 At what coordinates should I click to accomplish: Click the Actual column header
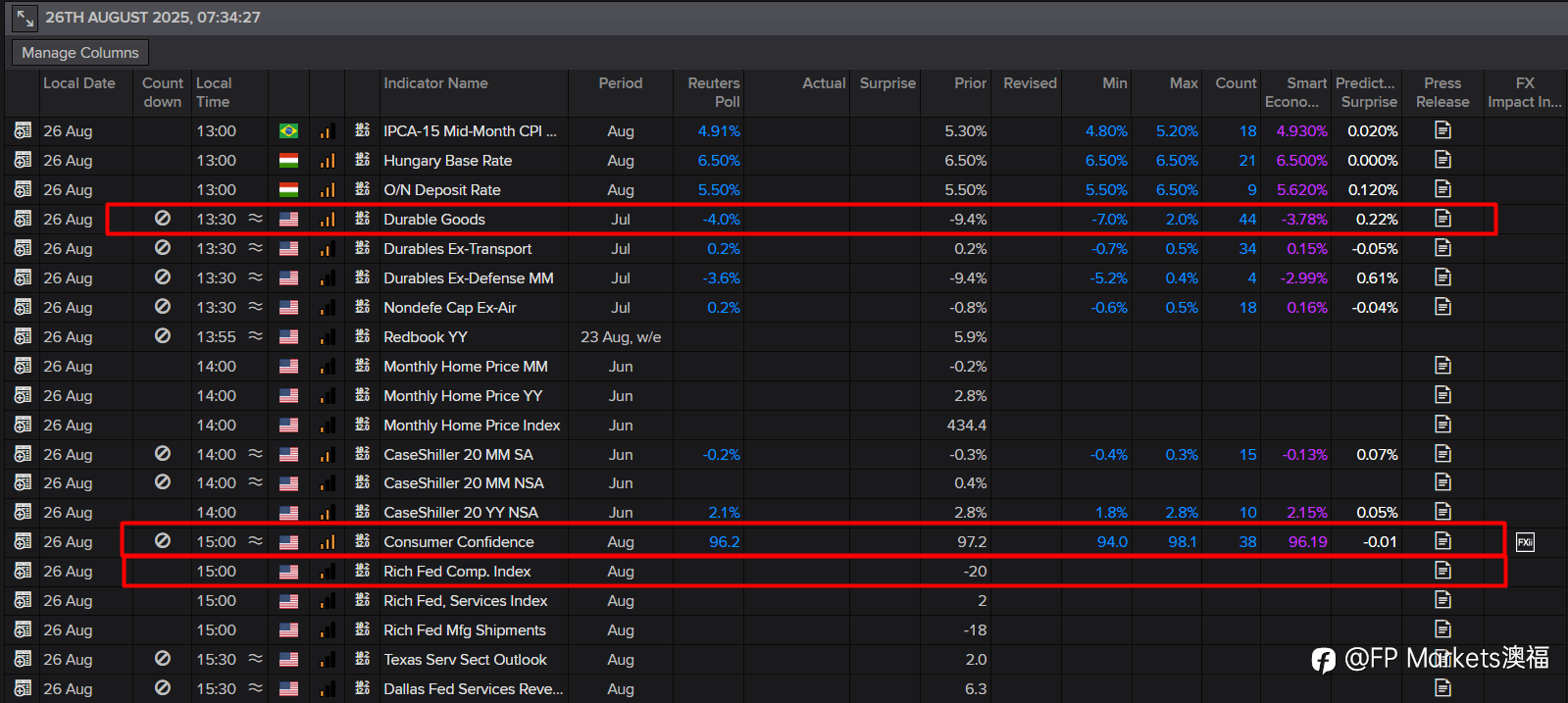click(824, 83)
